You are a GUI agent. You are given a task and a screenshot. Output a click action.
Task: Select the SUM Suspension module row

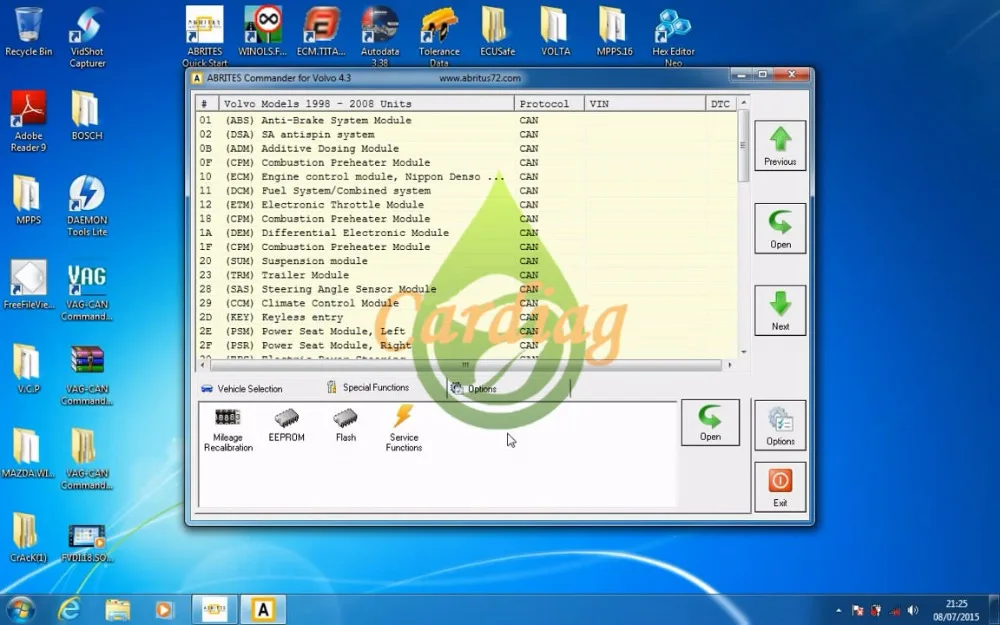point(467,260)
